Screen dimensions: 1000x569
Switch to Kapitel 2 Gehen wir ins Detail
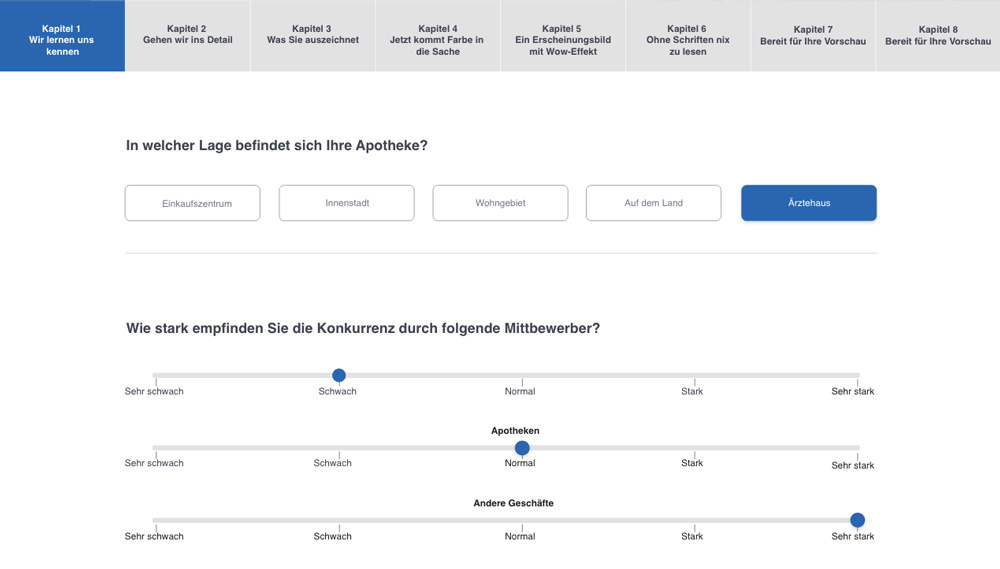188,36
